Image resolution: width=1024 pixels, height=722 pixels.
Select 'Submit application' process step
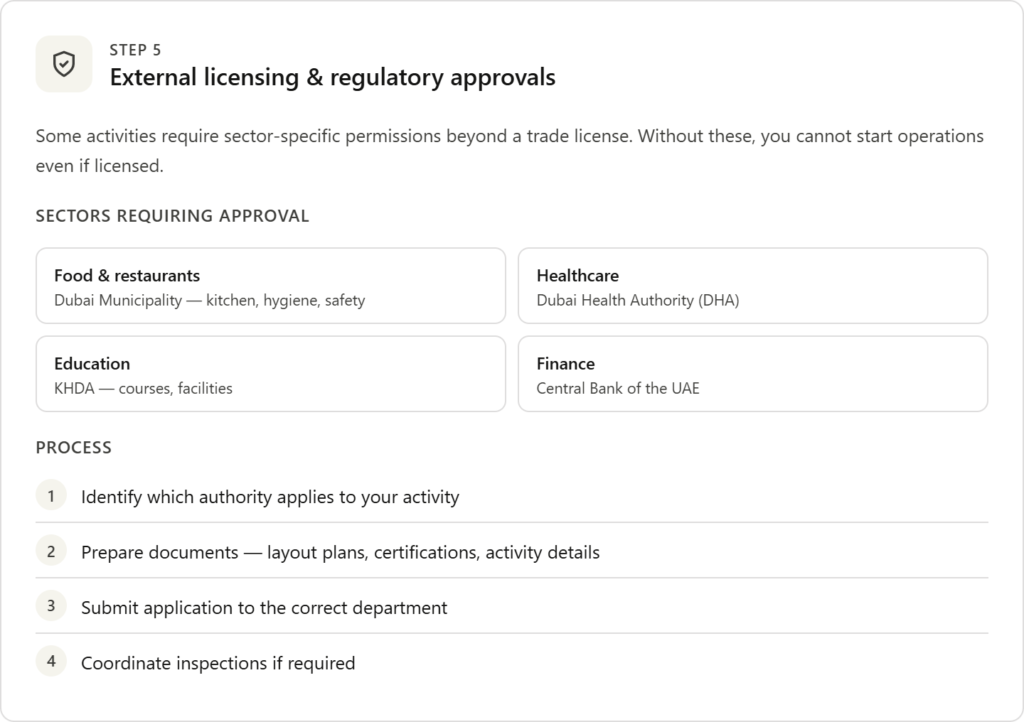tap(264, 607)
